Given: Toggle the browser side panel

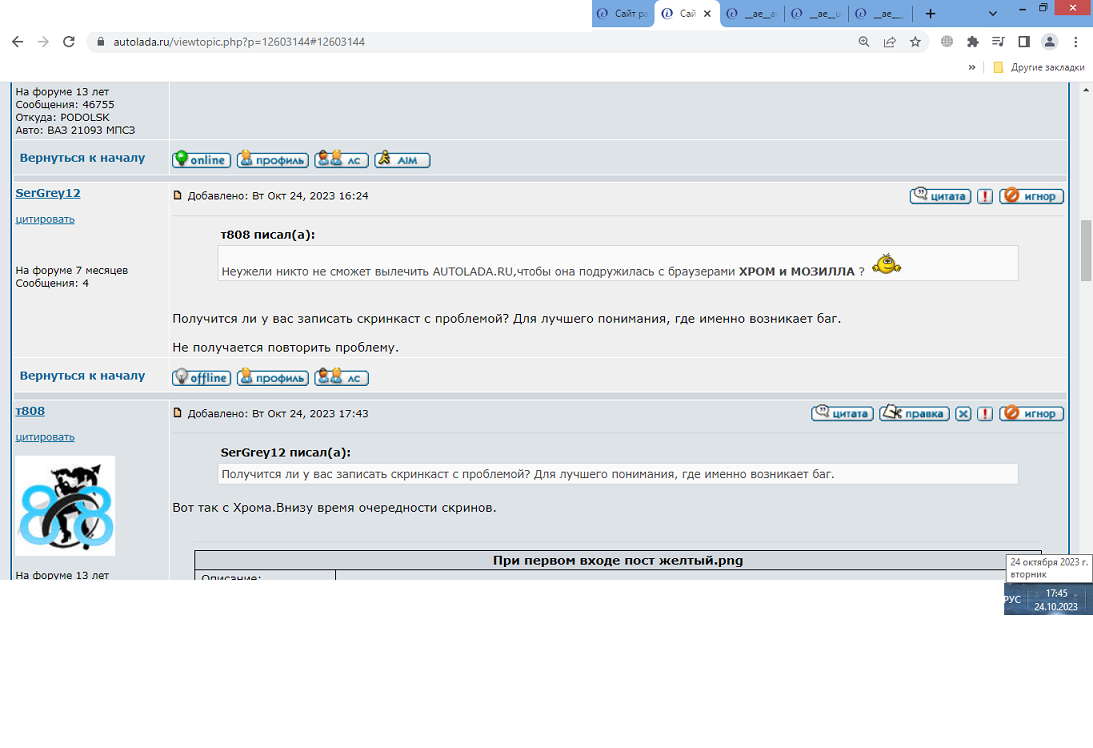Looking at the screenshot, I should [1024, 42].
